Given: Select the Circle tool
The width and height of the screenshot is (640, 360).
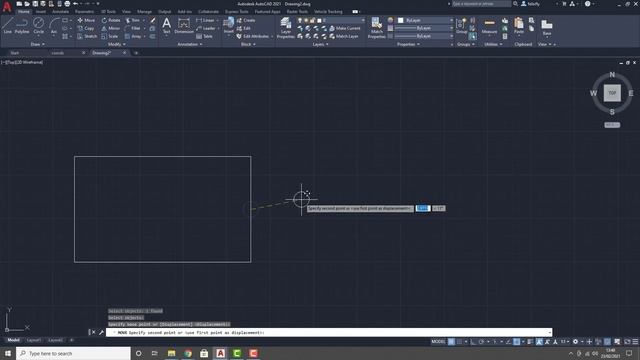Looking at the screenshot, I should point(38,26).
